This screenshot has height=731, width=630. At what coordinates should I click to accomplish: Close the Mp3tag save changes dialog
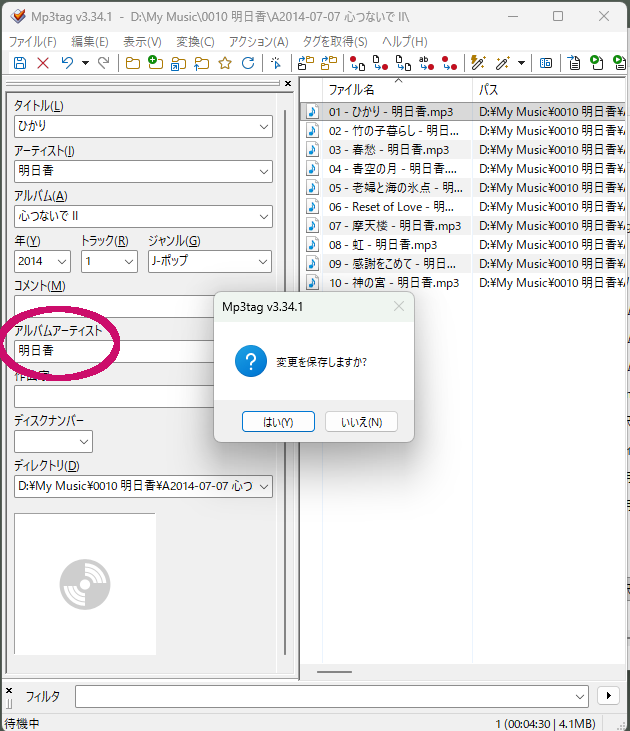[x=399, y=306]
